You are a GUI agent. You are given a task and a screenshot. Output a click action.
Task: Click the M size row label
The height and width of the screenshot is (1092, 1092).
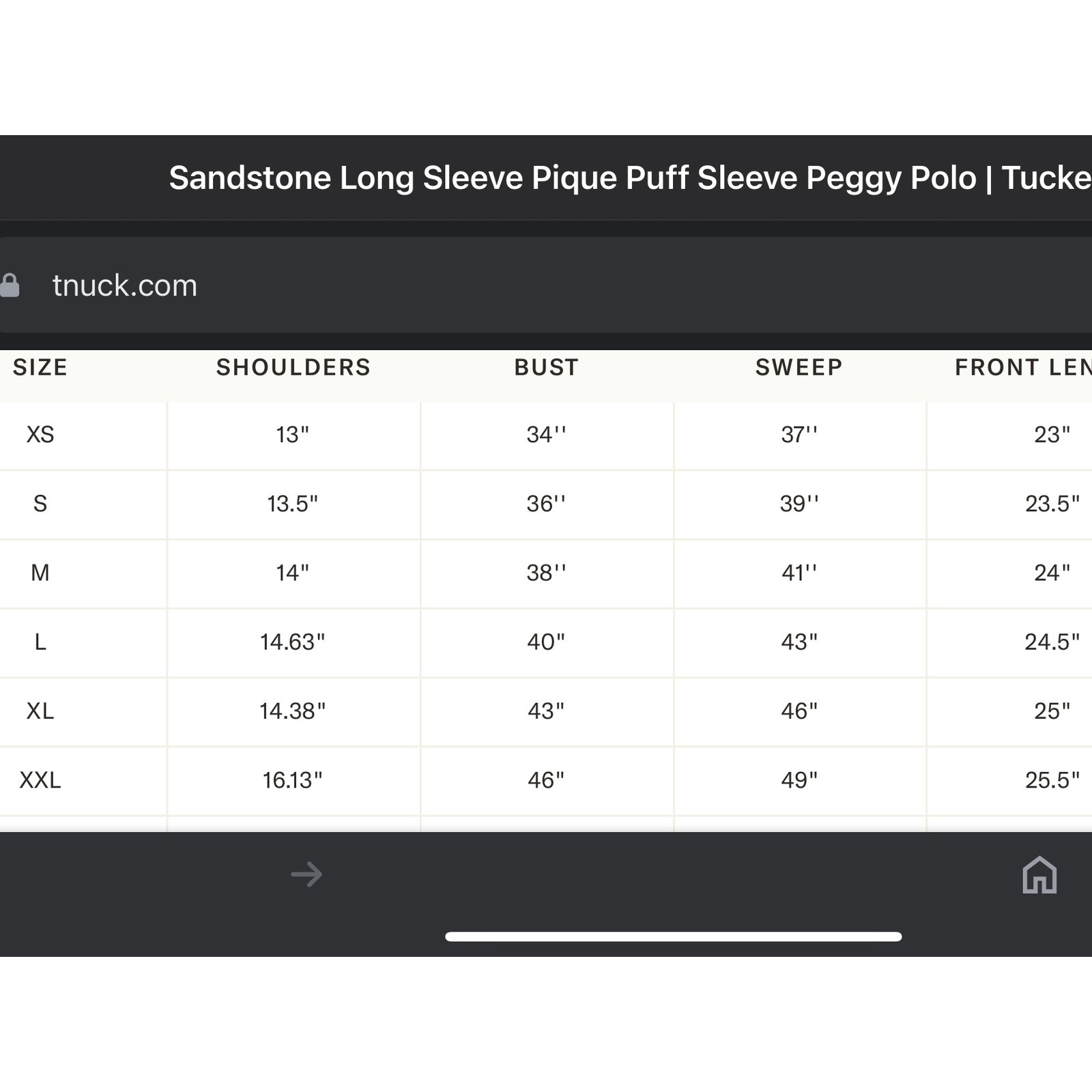40,573
